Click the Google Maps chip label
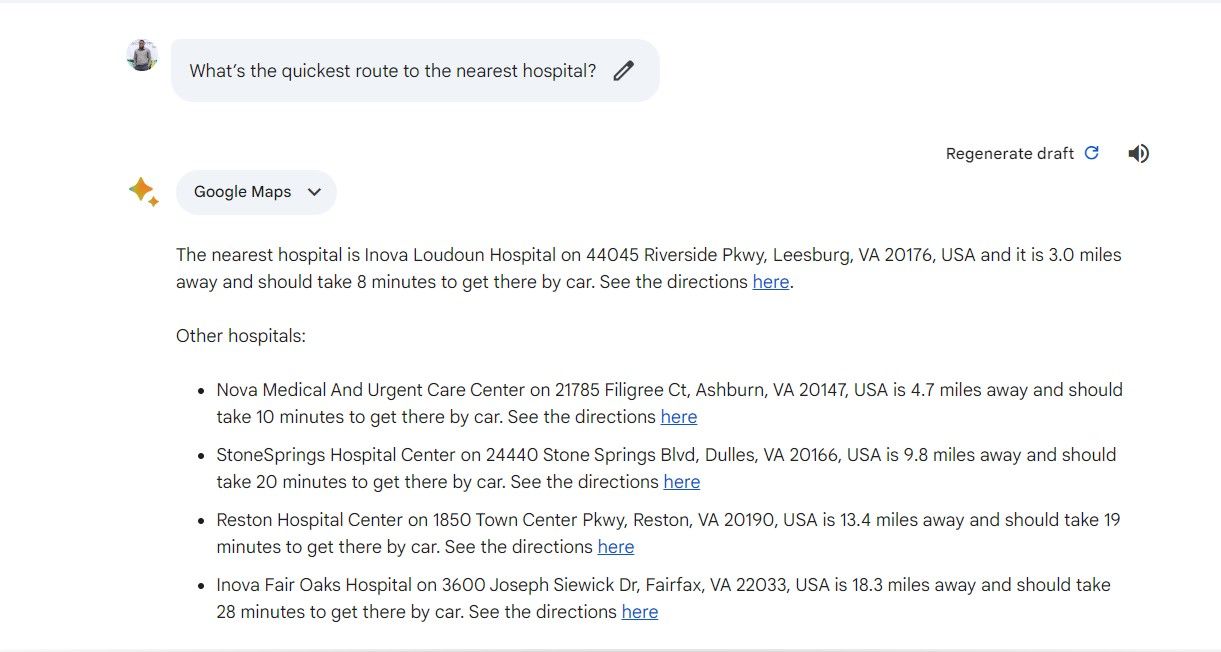The height and width of the screenshot is (652, 1221). click(242, 192)
